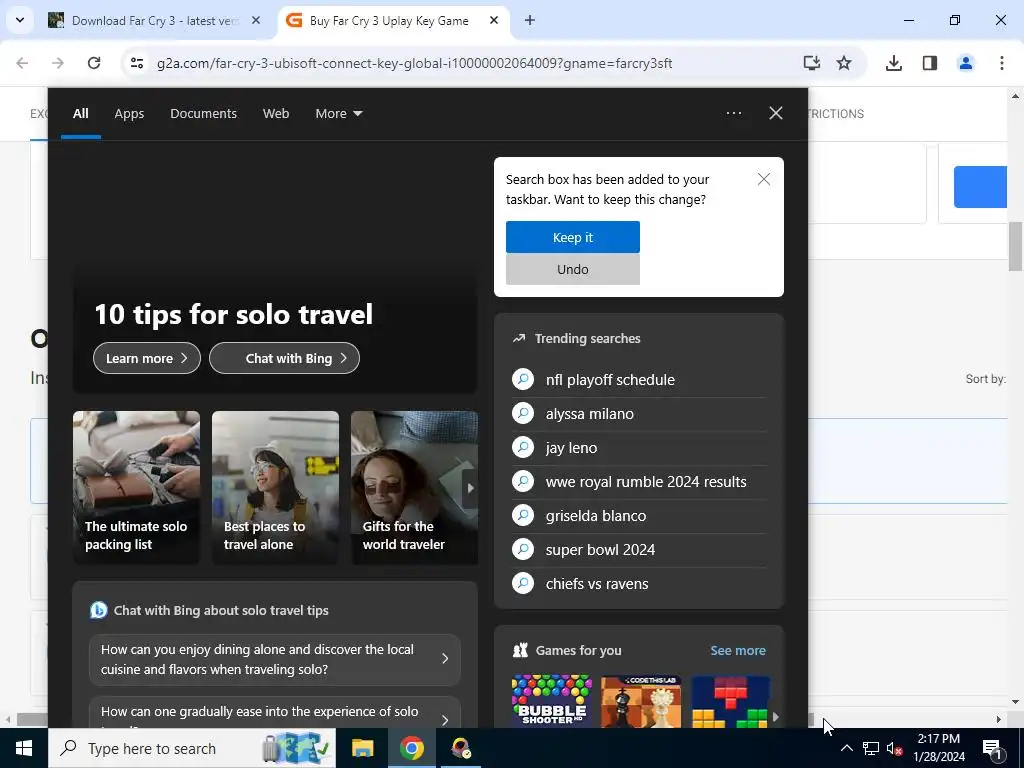The width and height of the screenshot is (1024, 768).
Task: Search trending wwe royal rumble 2024 results
Action: coord(639,481)
